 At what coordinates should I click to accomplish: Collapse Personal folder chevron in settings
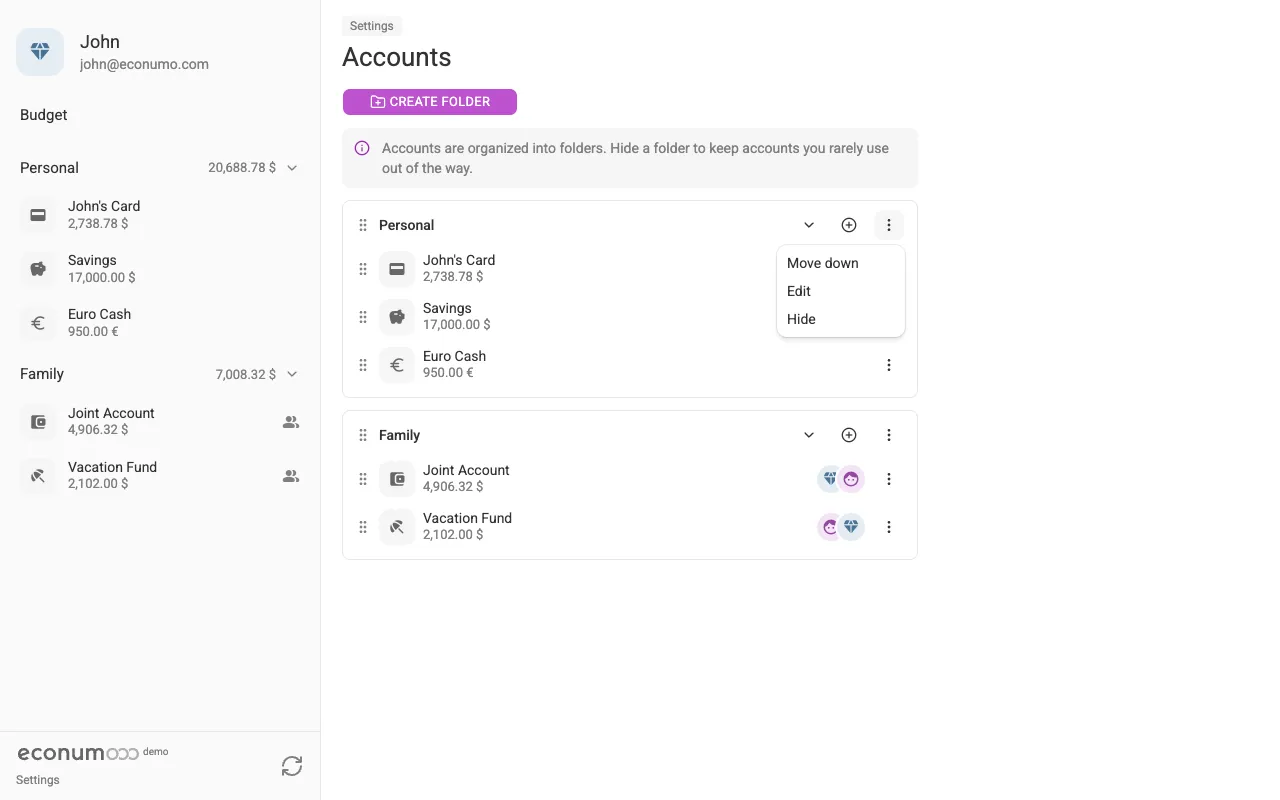click(809, 225)
